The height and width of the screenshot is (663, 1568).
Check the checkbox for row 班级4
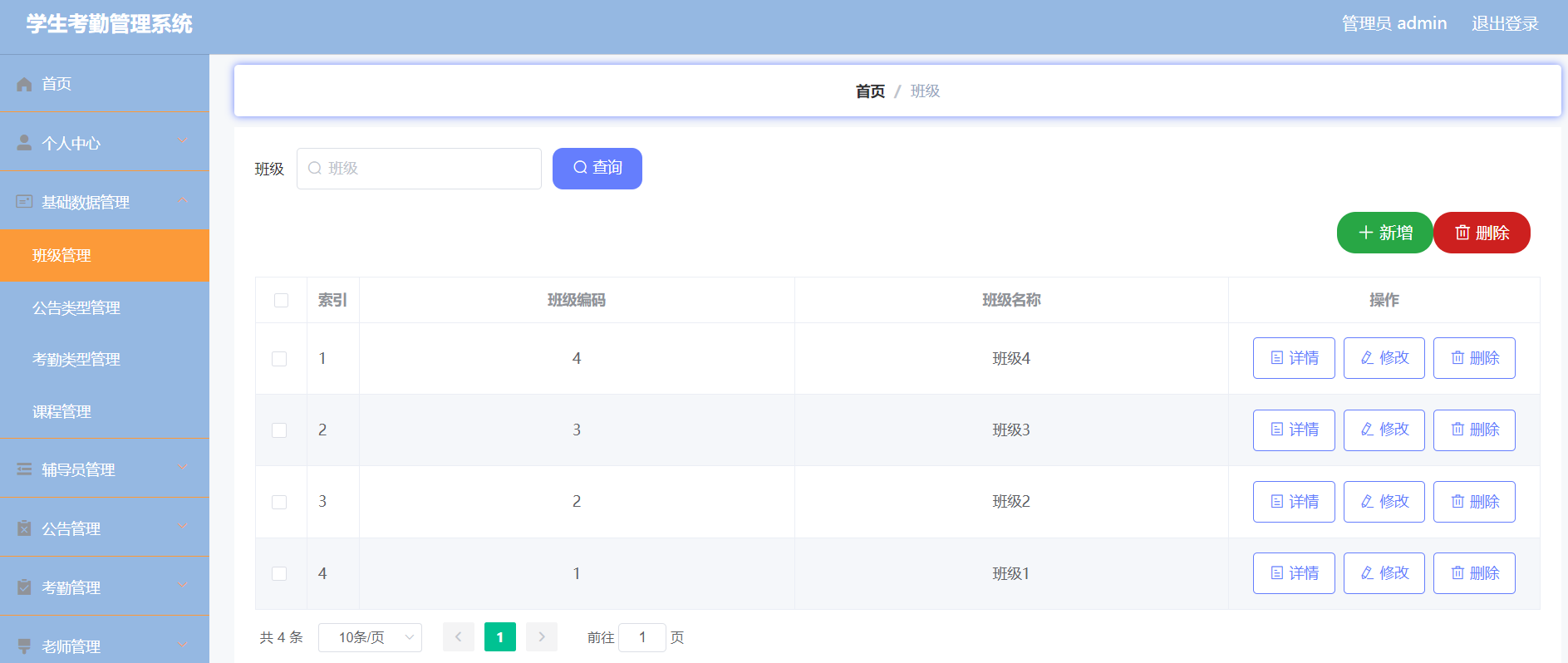pyautogui.click(x=279, y=359)
